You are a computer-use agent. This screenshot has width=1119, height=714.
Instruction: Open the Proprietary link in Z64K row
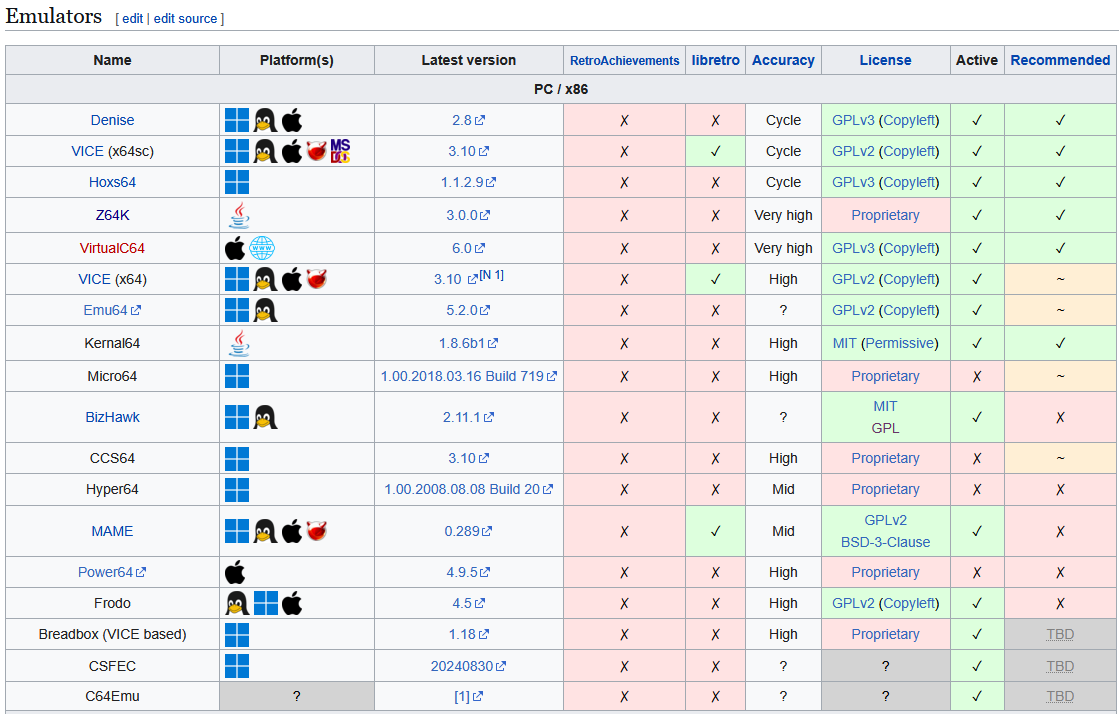885,215
